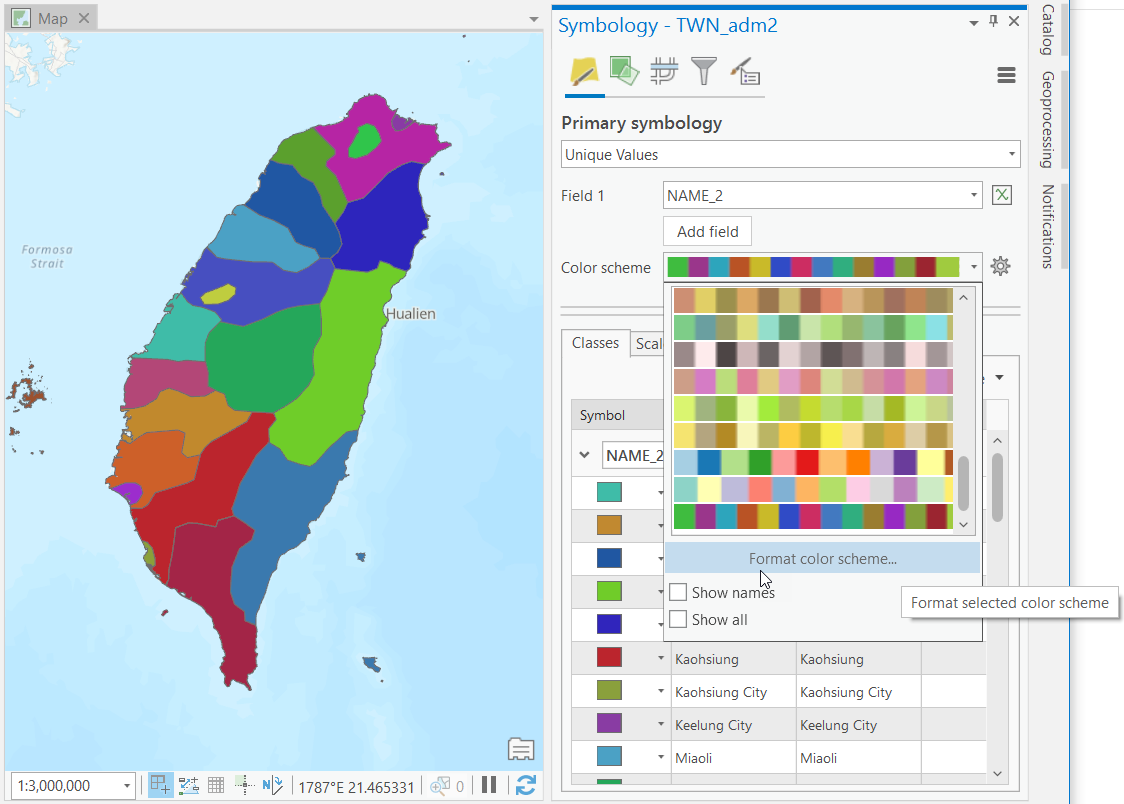Viewport: 1124px width, 804px height.
Task: Open Symbol layer drawing options
Action: click(x=664, y=73)
